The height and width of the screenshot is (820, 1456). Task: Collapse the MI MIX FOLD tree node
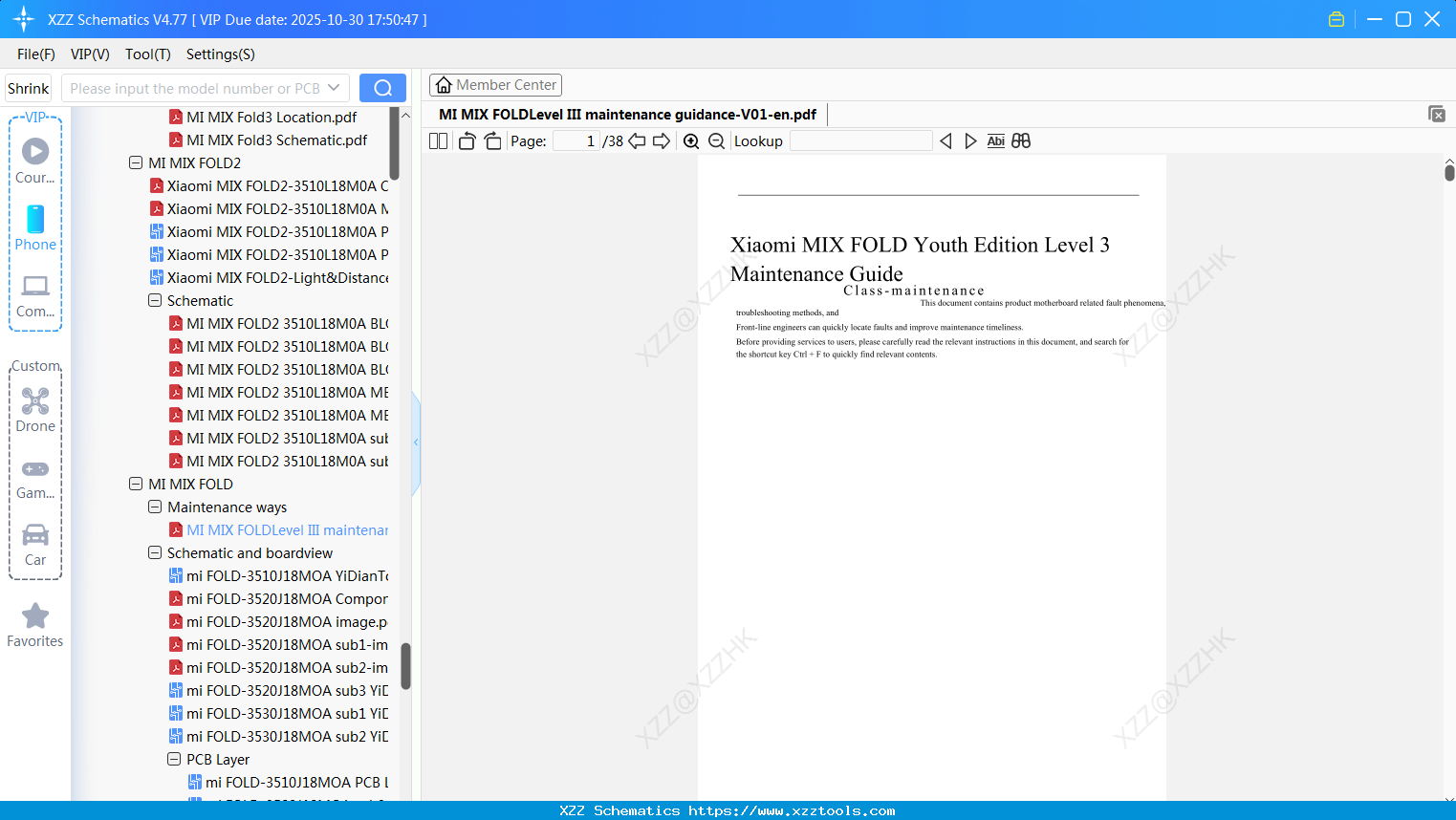click(136, 485)
